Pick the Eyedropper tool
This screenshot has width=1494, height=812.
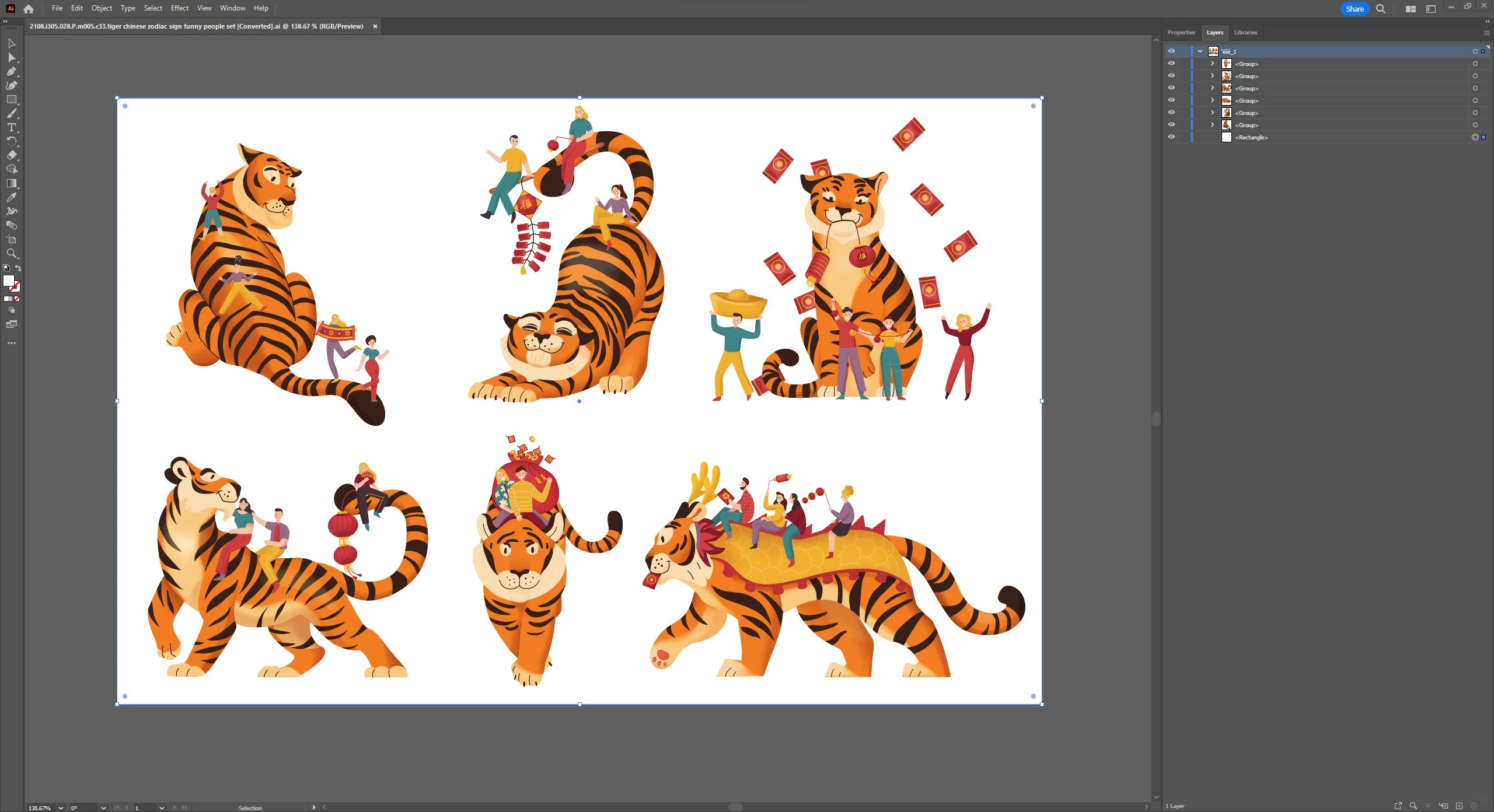(11, 197)
